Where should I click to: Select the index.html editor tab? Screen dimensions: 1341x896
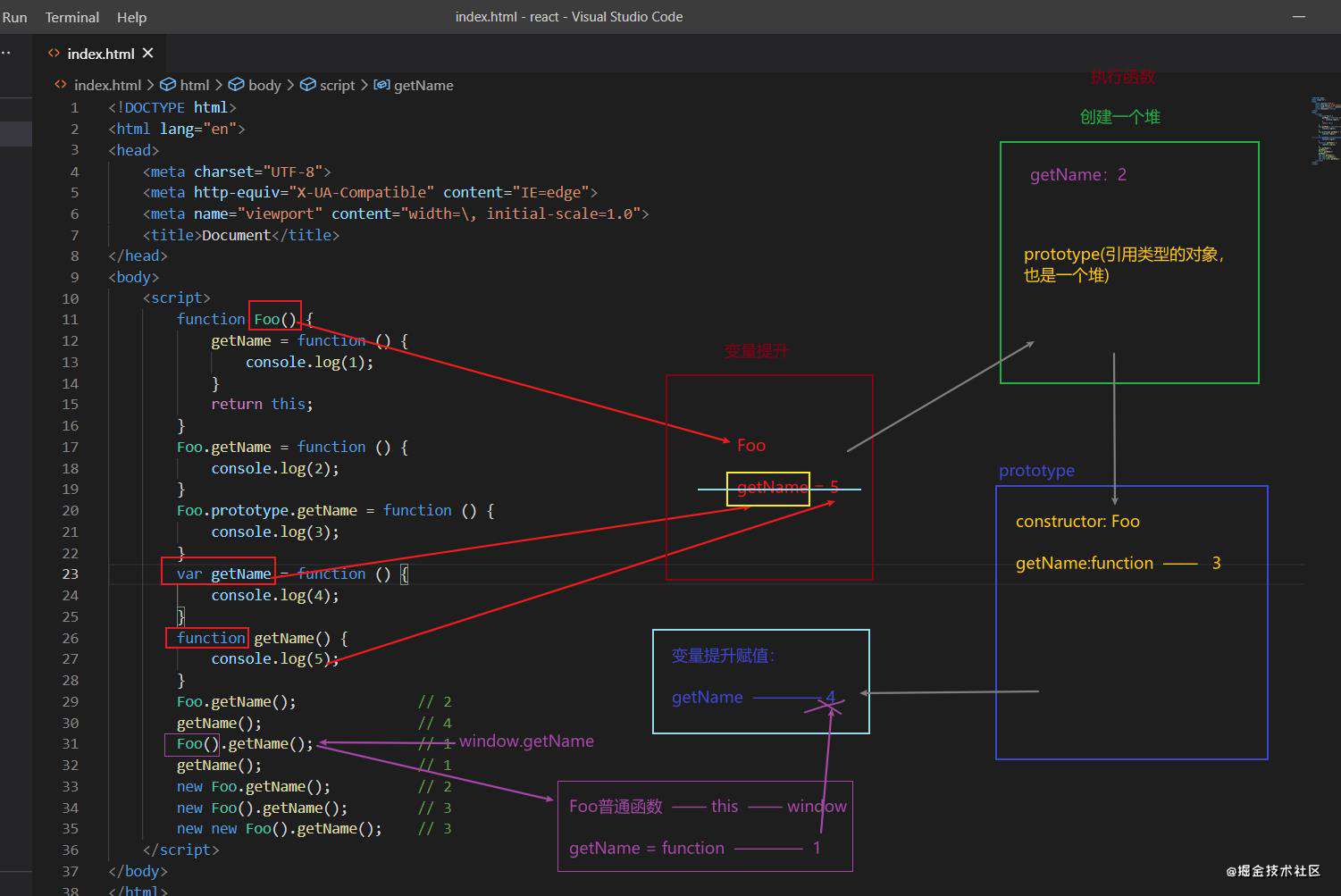click(100, 54)
